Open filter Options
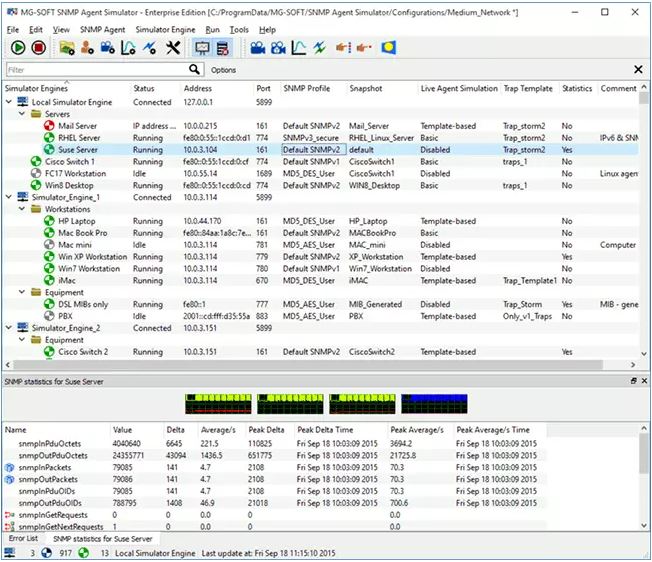652x562 pixels. [223, 70]
